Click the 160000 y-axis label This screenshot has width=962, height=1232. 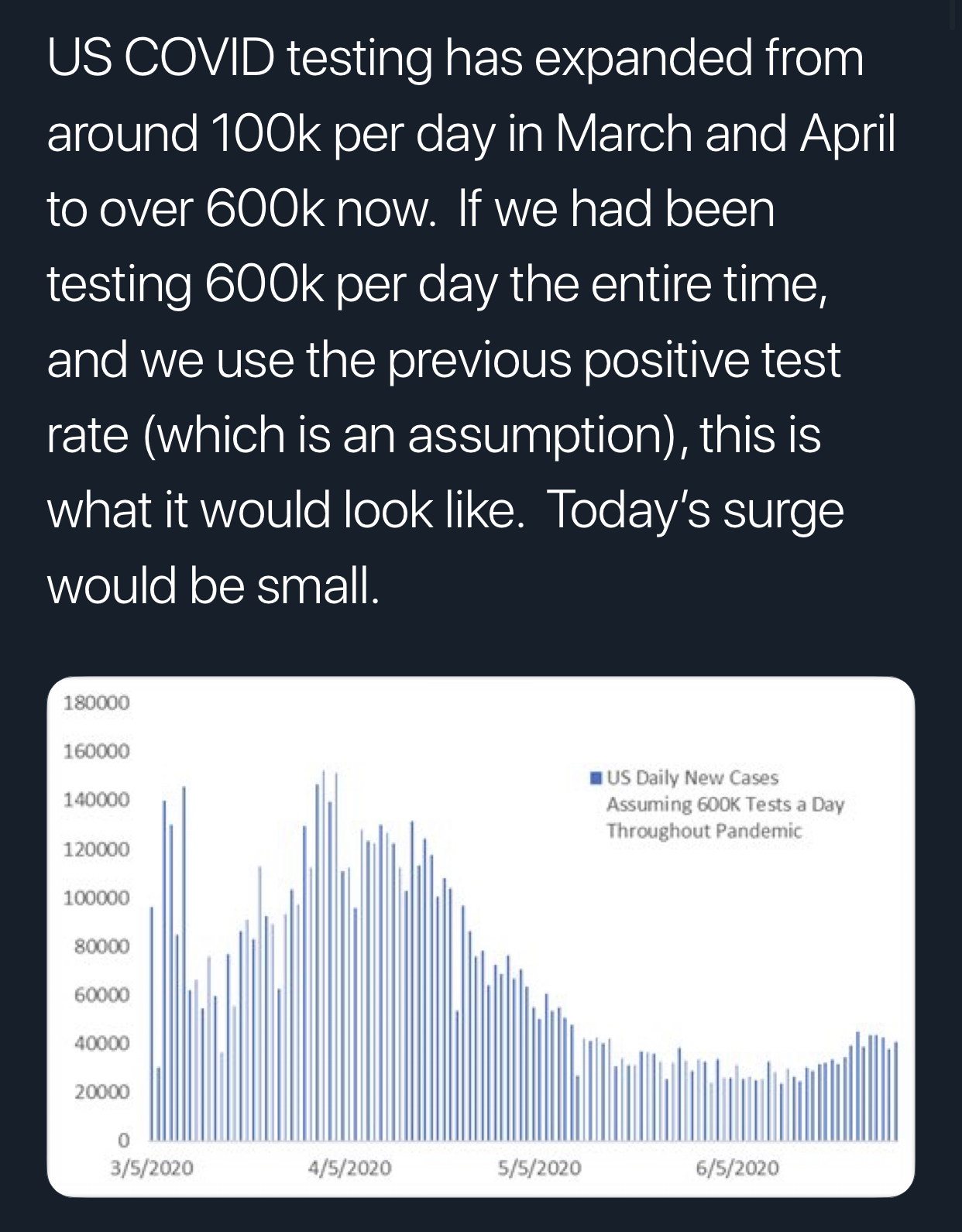97,751
